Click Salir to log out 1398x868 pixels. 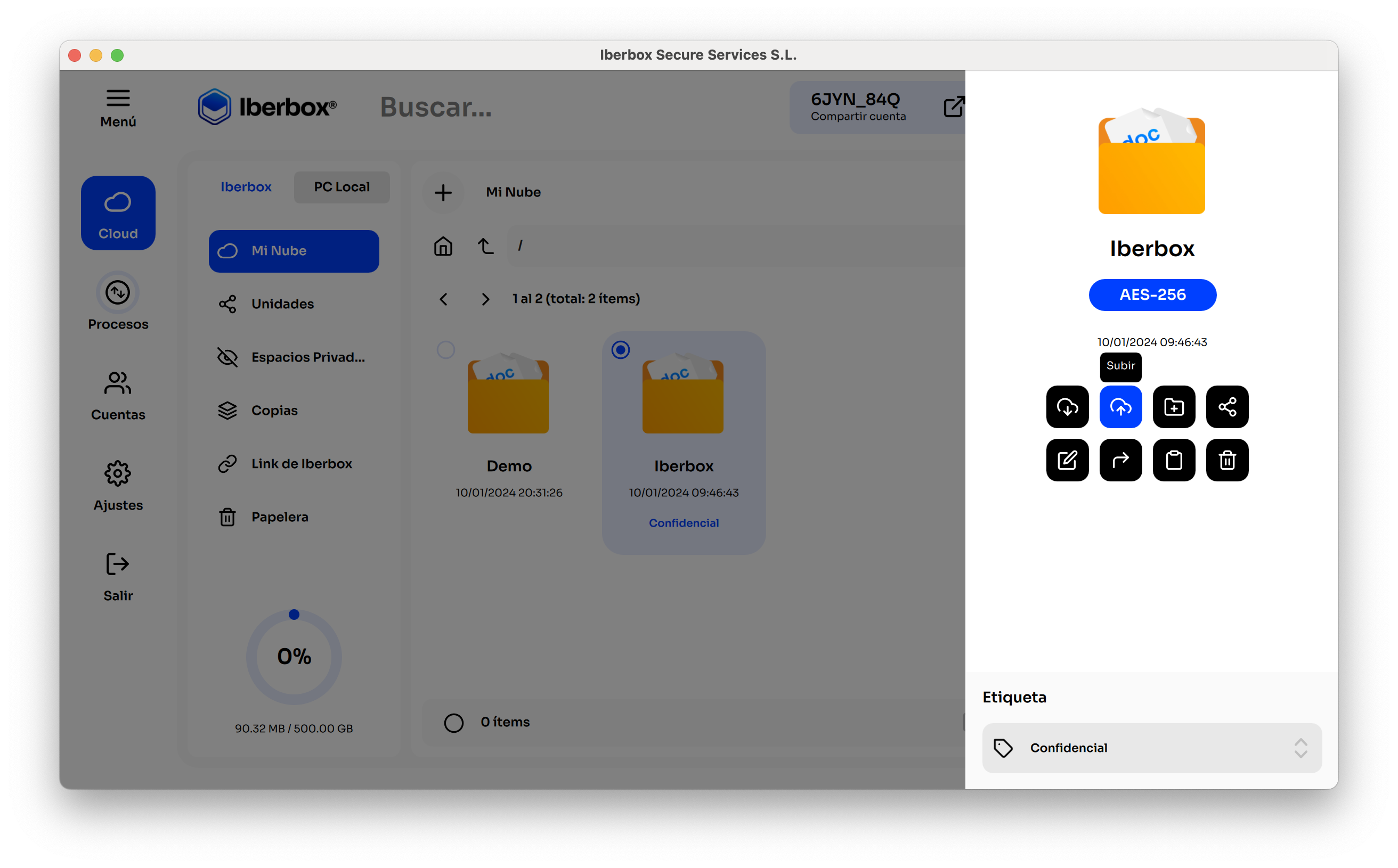118,576
